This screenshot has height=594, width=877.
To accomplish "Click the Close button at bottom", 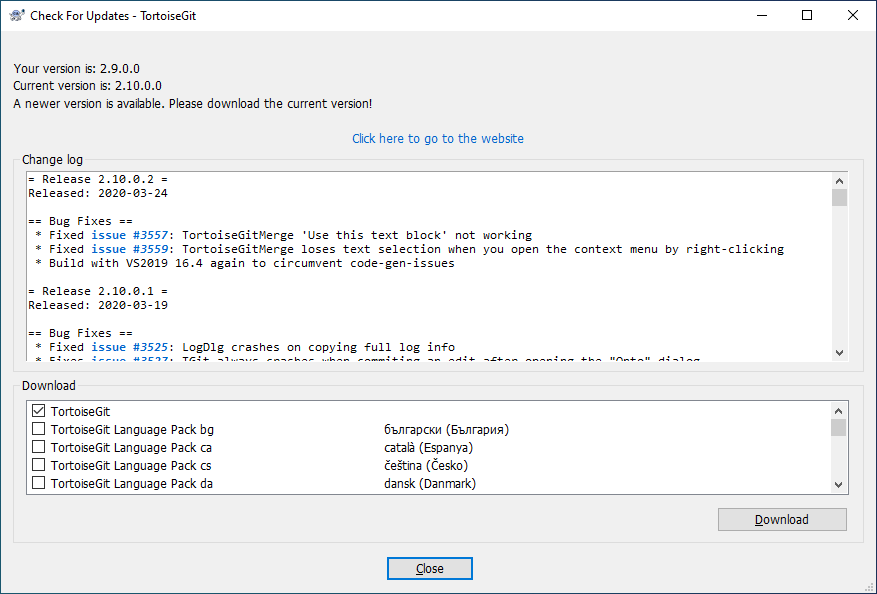I will (429, 568).
